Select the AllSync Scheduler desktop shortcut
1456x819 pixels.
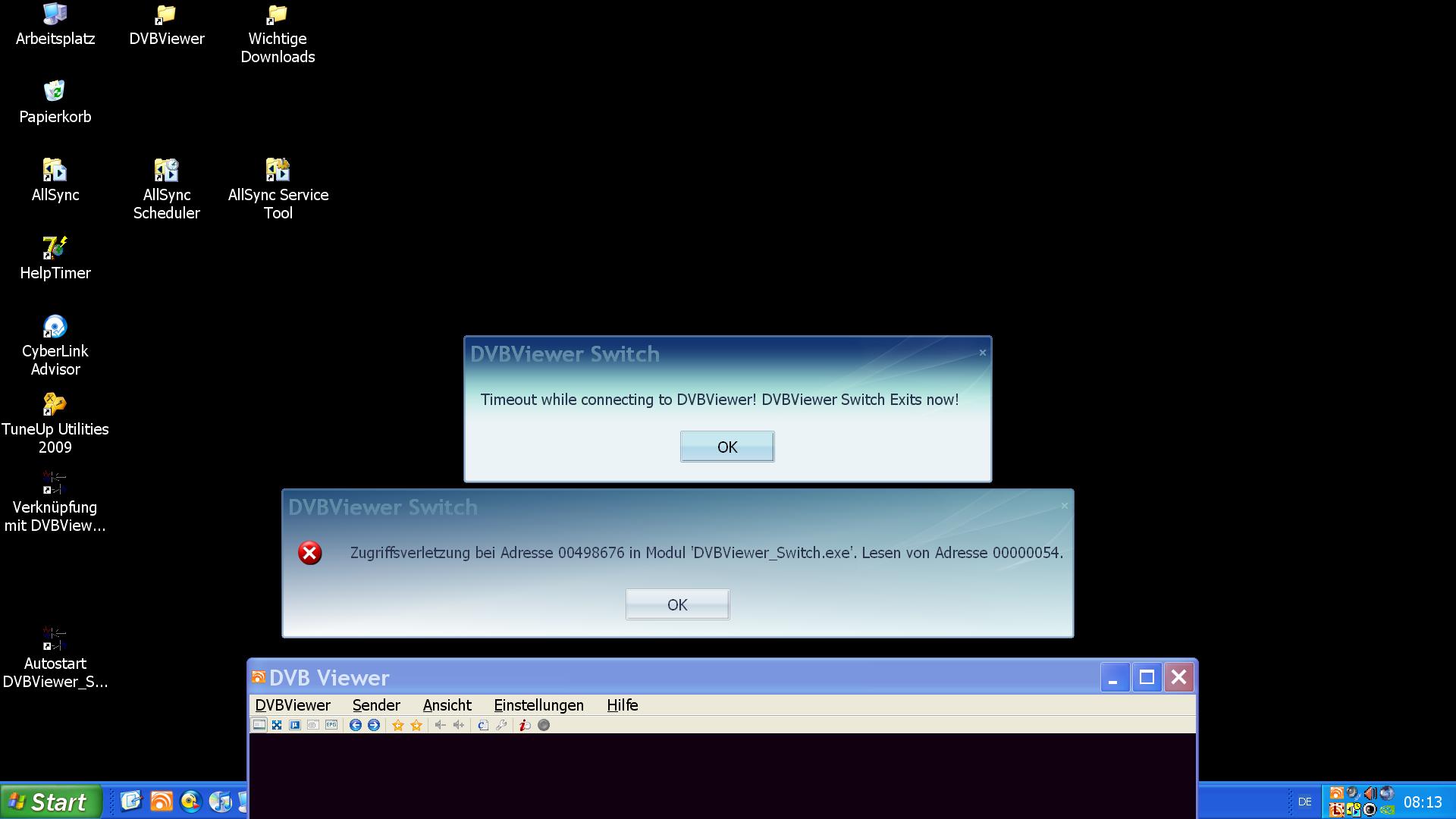pyautogui.click(x=166, y=190)
